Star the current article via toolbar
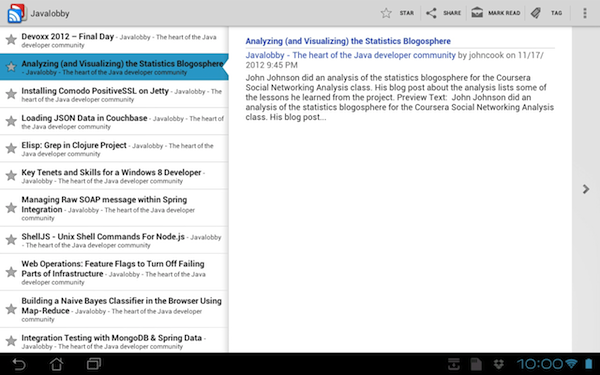Viewport: 600px width, 375px height. (397, 13)
